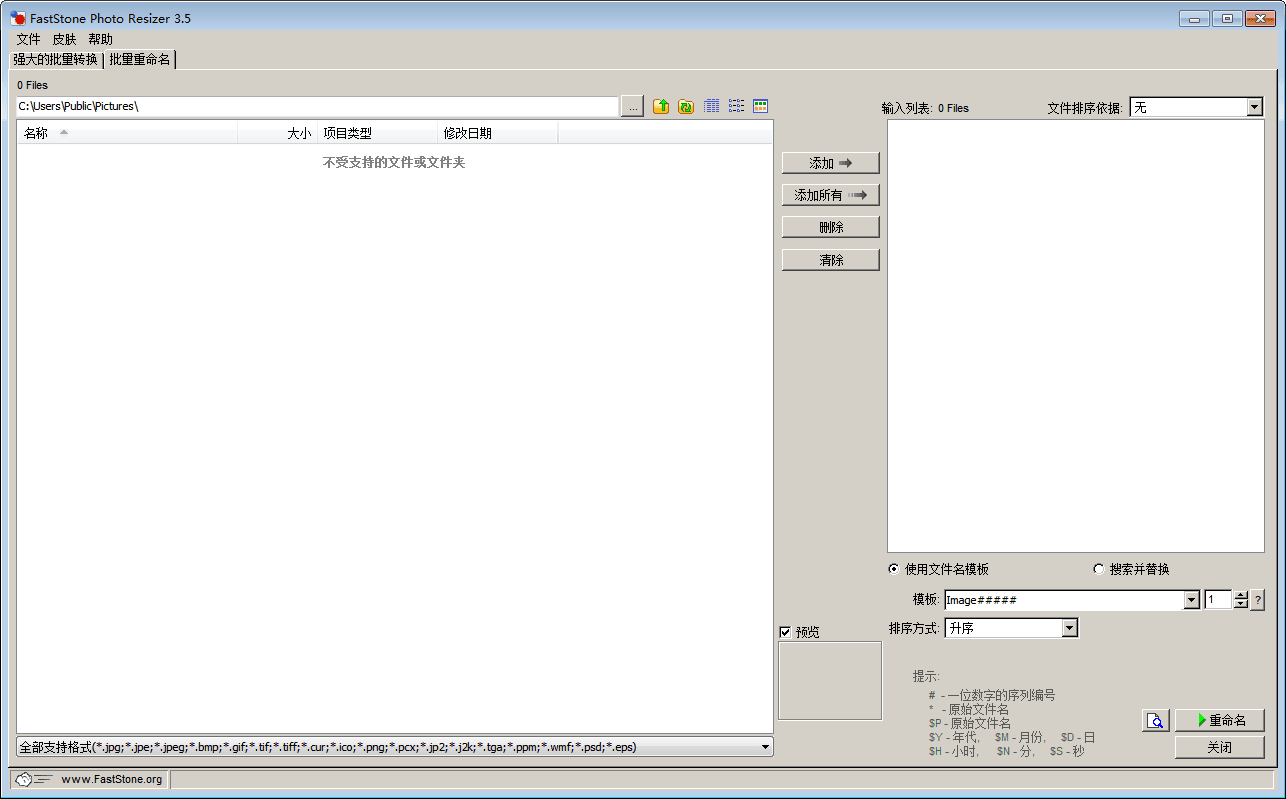Click the 添加所有 button
The image size is (1286, 799).
click(831, 195)
